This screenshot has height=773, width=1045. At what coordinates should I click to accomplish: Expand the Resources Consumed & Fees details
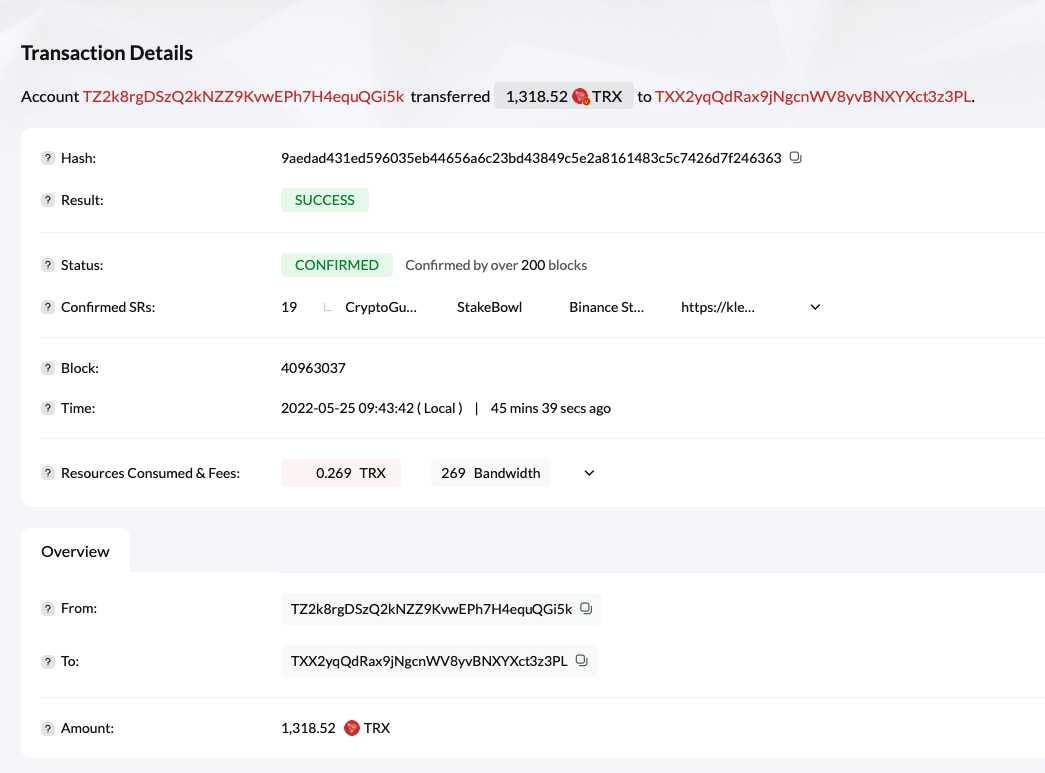tap(588, 473)
